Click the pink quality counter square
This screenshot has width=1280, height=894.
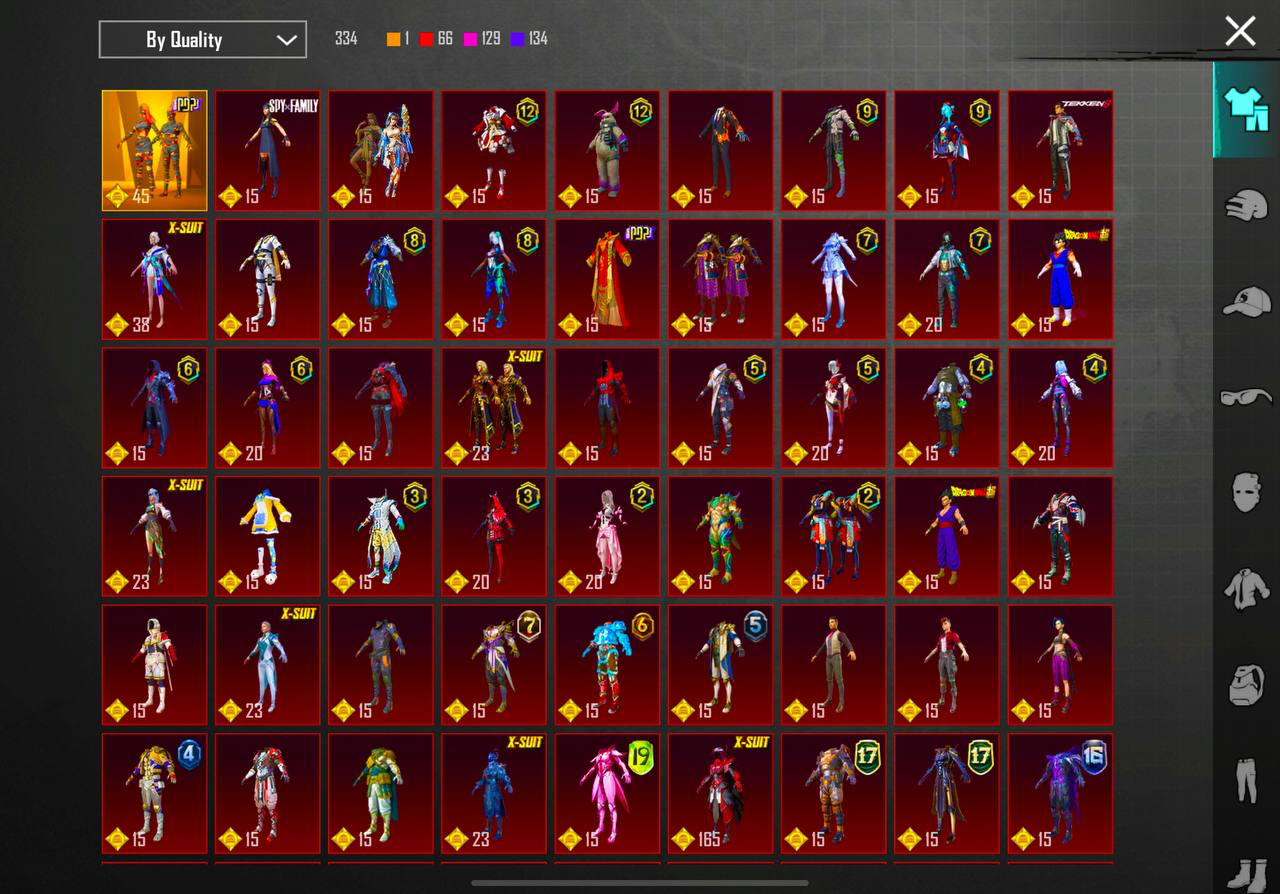[470, 39]
